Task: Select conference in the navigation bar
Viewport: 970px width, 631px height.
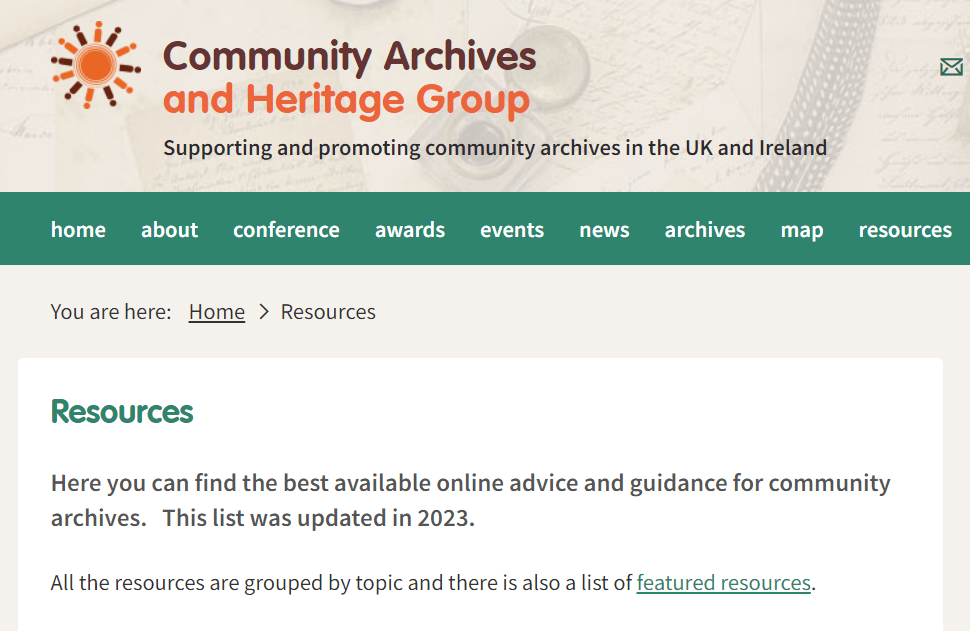Action: tap(286, 230)
